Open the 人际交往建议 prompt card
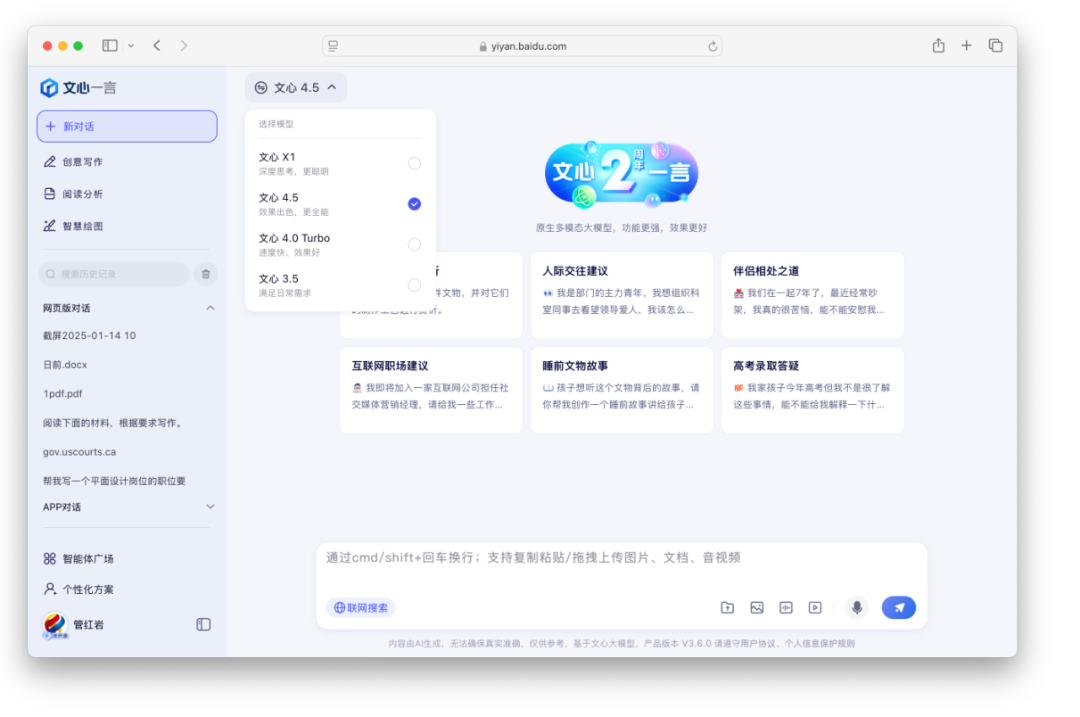The height and width of the screenshot is (717, 1080). (x=621, y=295)
